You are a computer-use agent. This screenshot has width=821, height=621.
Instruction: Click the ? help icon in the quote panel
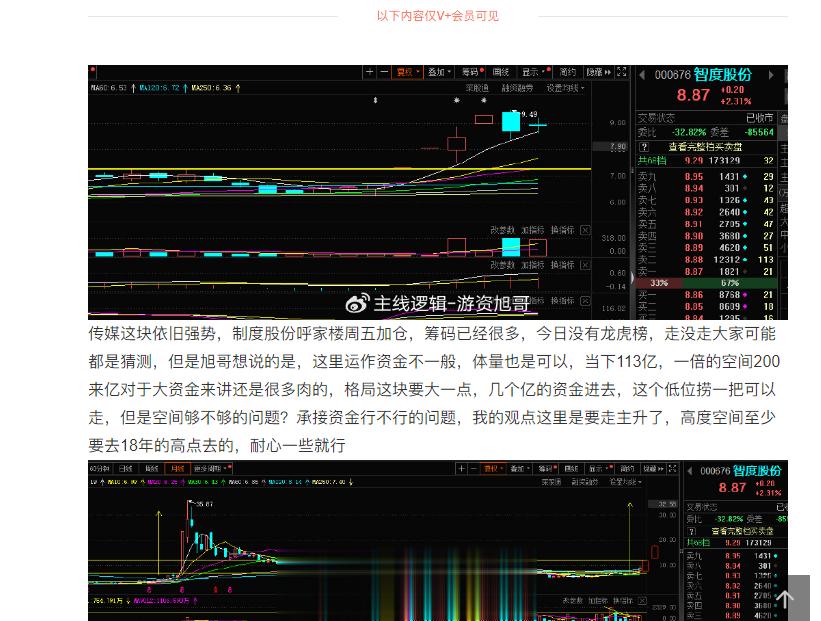[x=643, y=146]
